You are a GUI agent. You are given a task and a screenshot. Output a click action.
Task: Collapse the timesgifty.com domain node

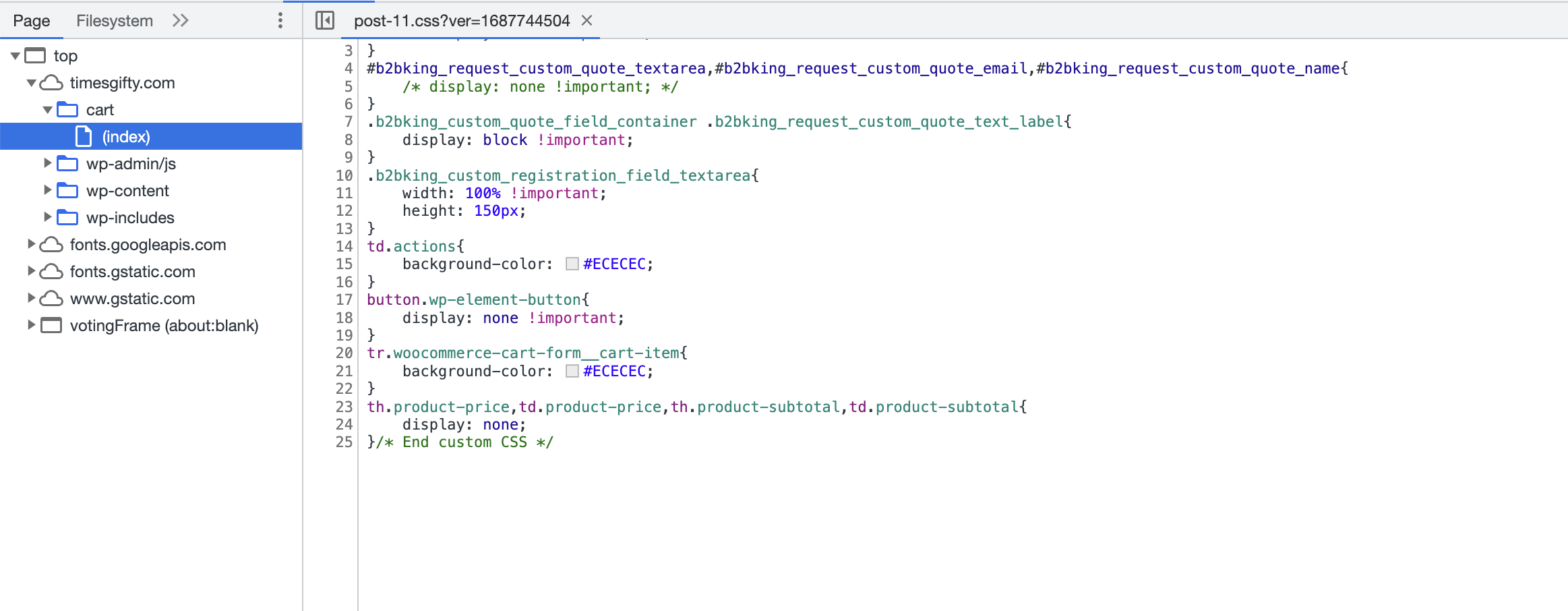[x=31, y=83]
